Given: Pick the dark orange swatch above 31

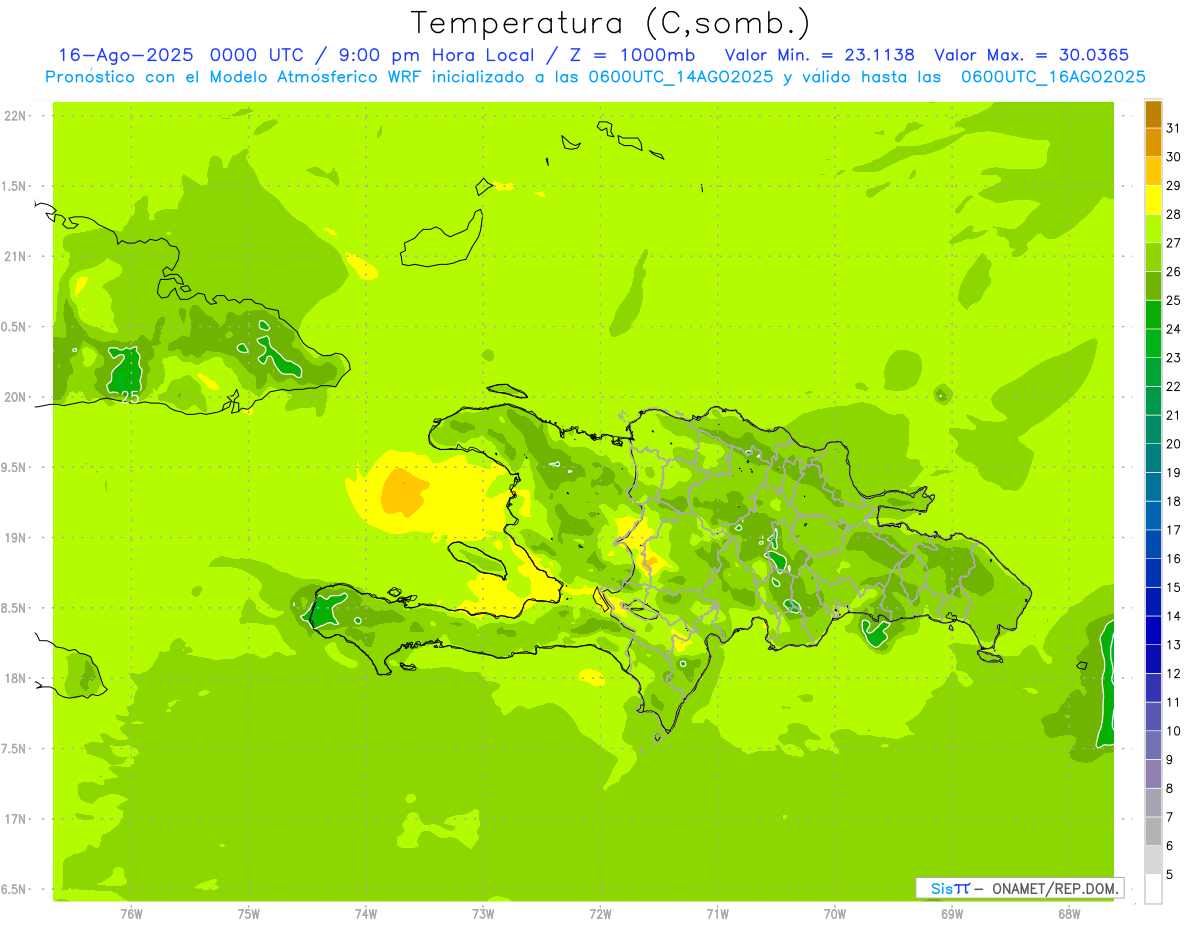Looking at the screenshot, I should tap(1153, 114).
